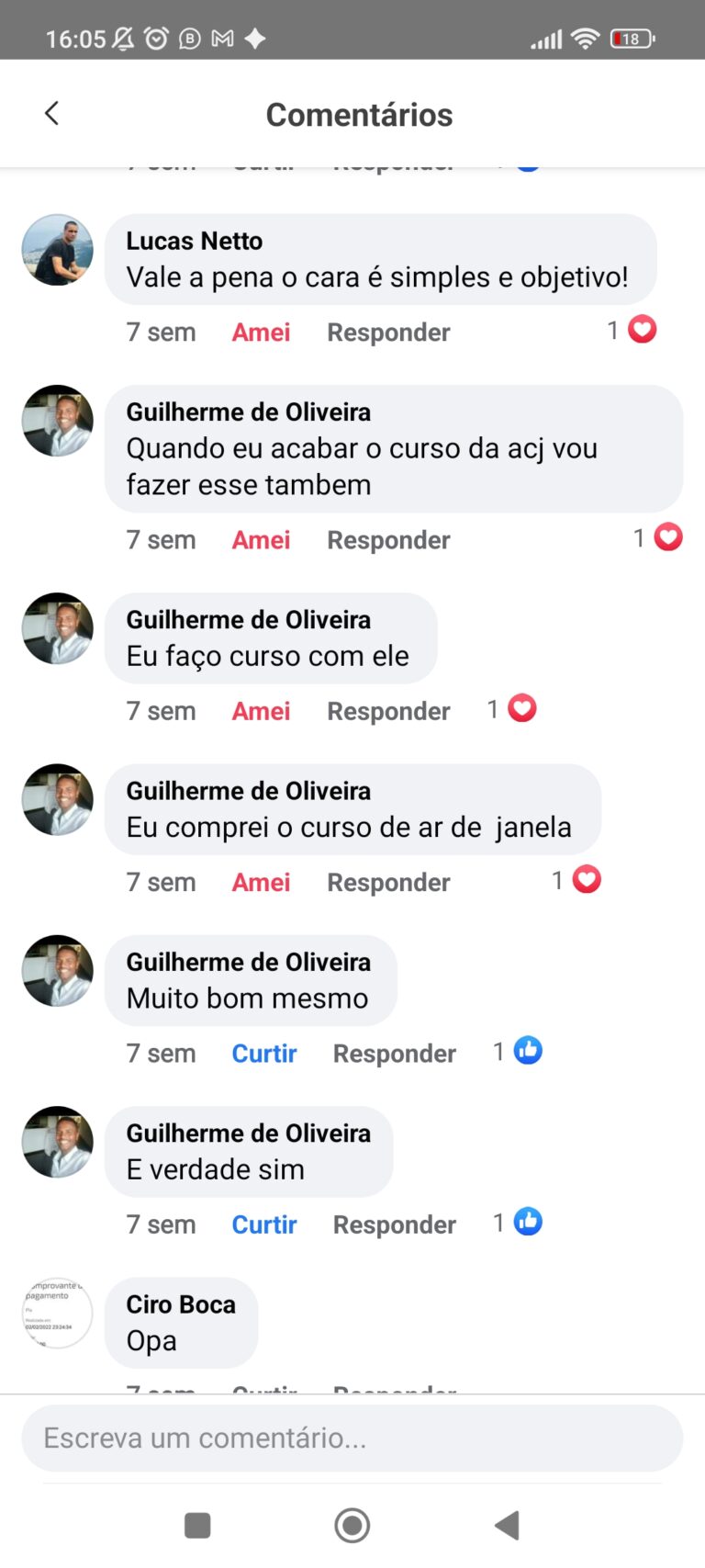Toggle Curtir on "Muito bom mesmo" comment
This screenshot has height=1568, width=705.
[264, 1054]
